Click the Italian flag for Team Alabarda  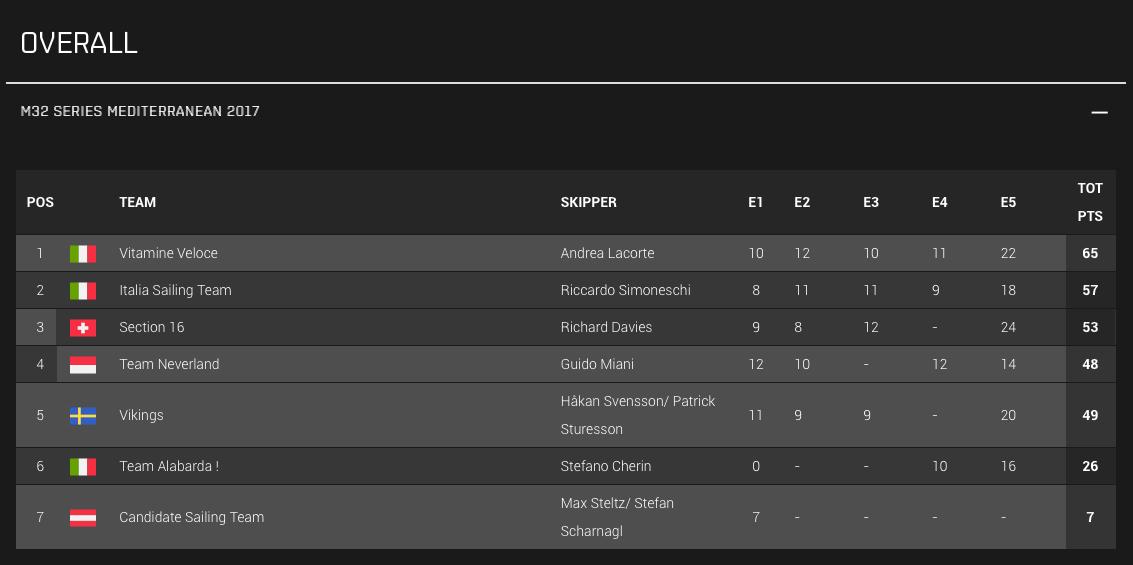[x=83, y=467]
